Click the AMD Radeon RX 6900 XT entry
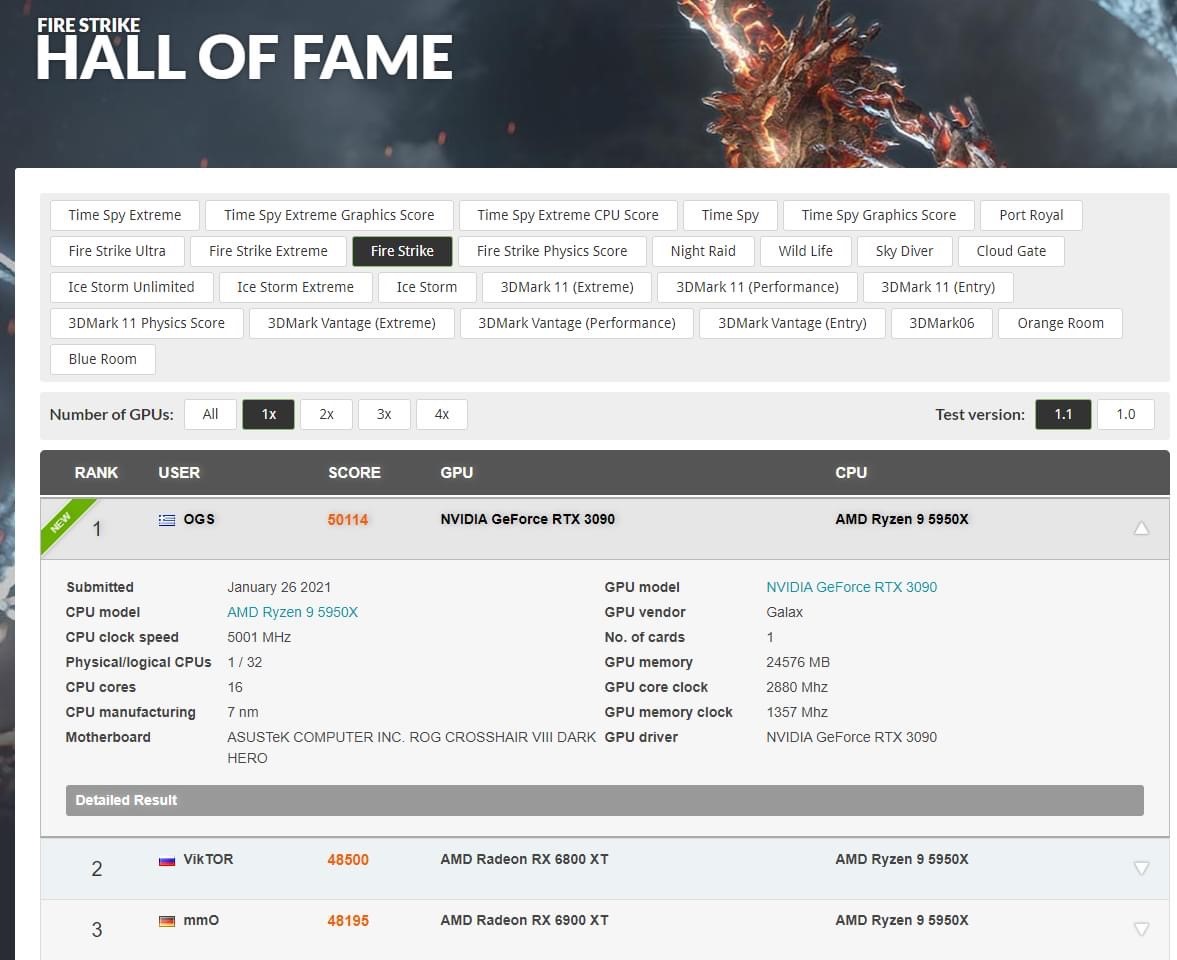Screen dimensions: 1177x960 click(x=524, y=920)
